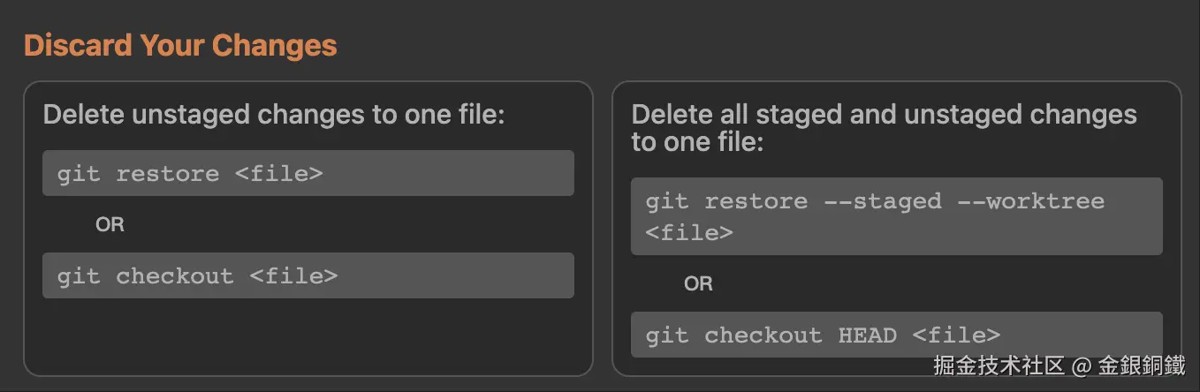Click the OR separator in left card

[x=110, y=224]
